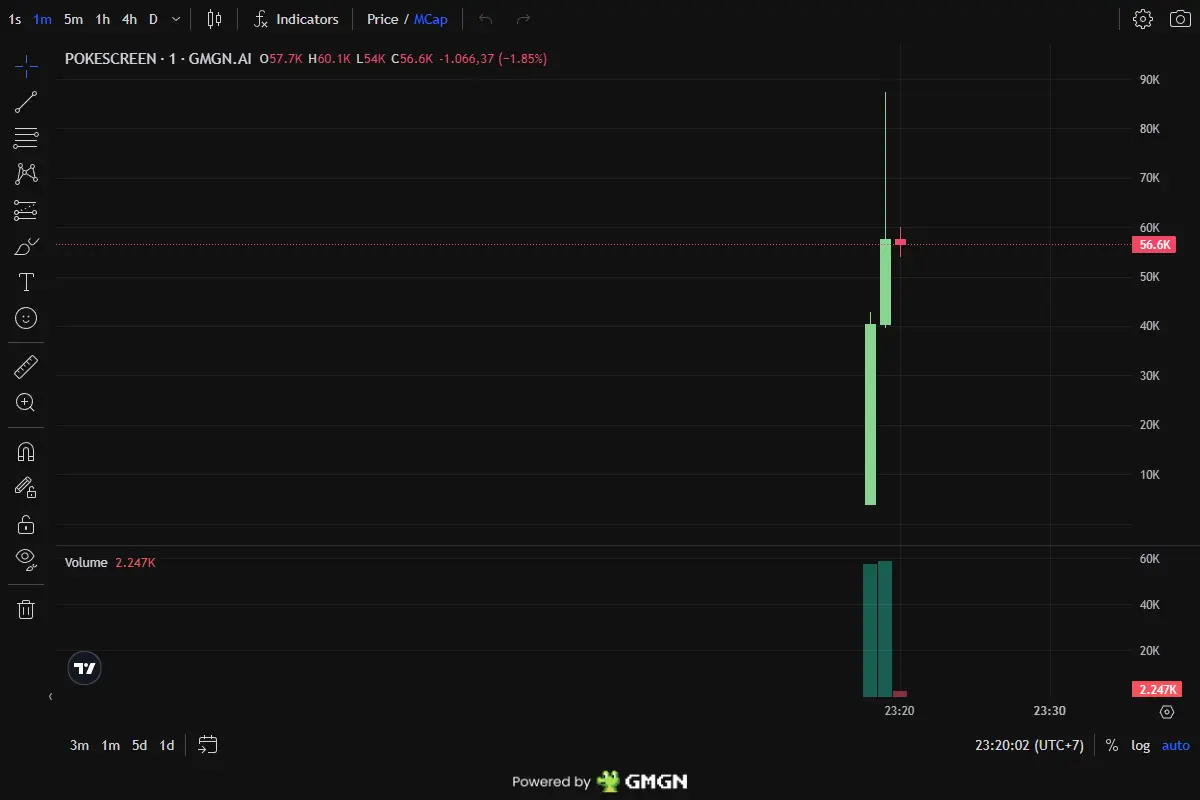The height and width of the screenshot is (800, 1200).
Task: Activate the zoom in tool
Action: pyautogui.click(x=26, y=403)
